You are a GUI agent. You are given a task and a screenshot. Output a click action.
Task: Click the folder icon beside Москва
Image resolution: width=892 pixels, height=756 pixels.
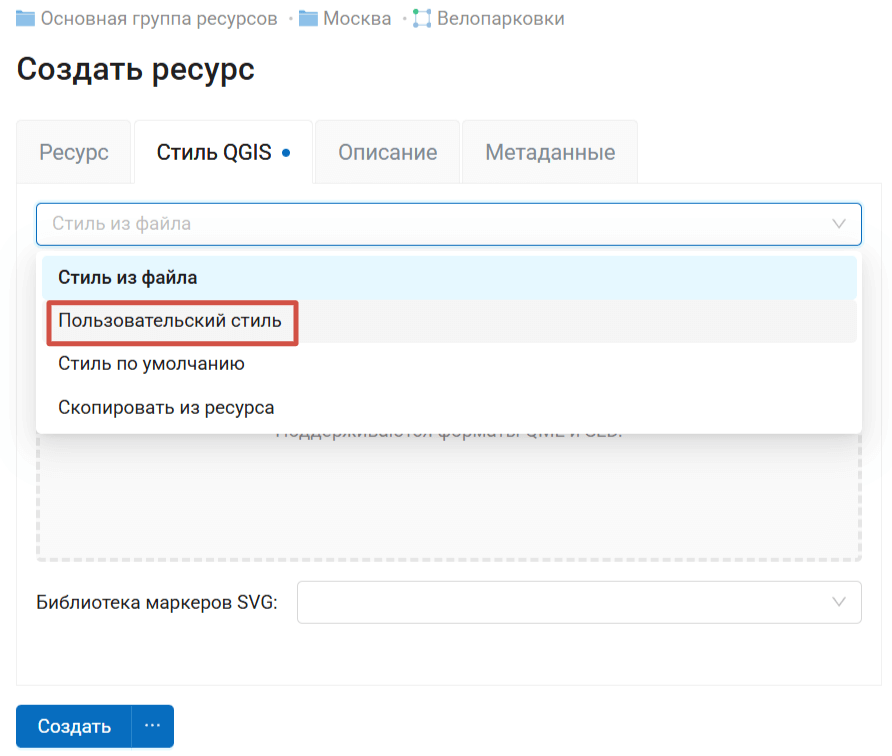[308, 19]
